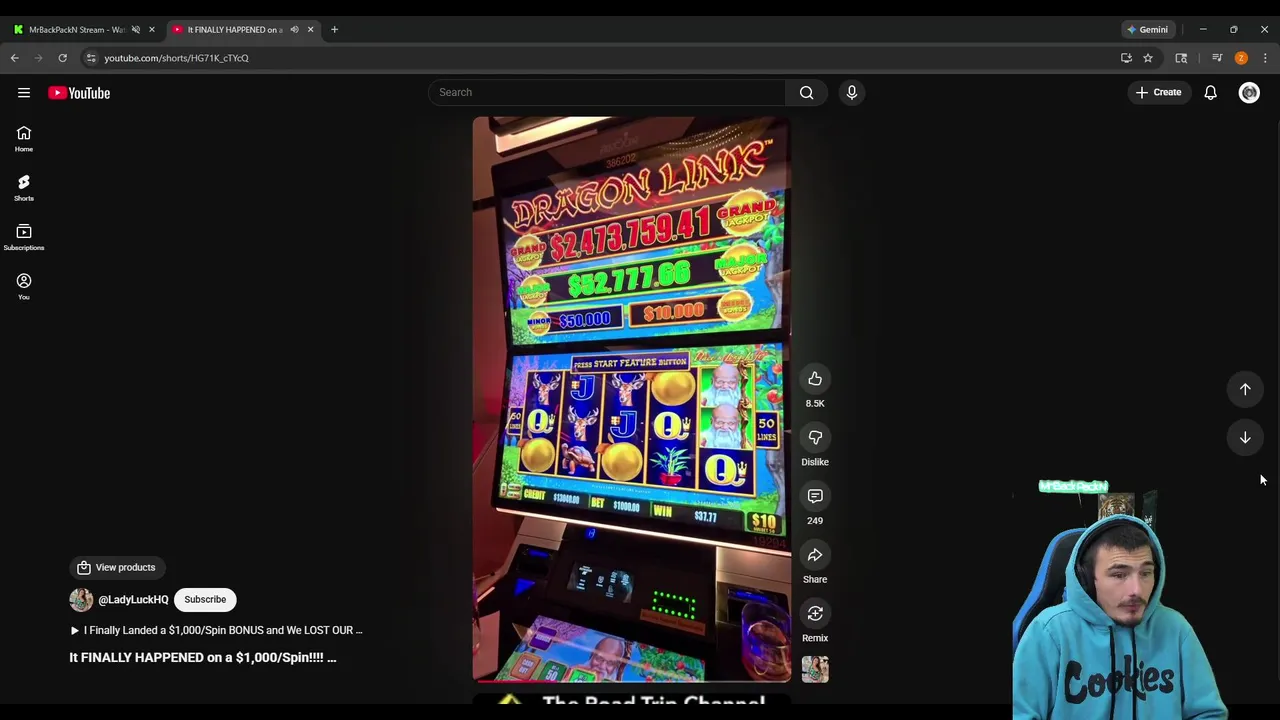Open Shorts in the YouTube sidebar
This screenshot has height=720, width=1280.
24,188
